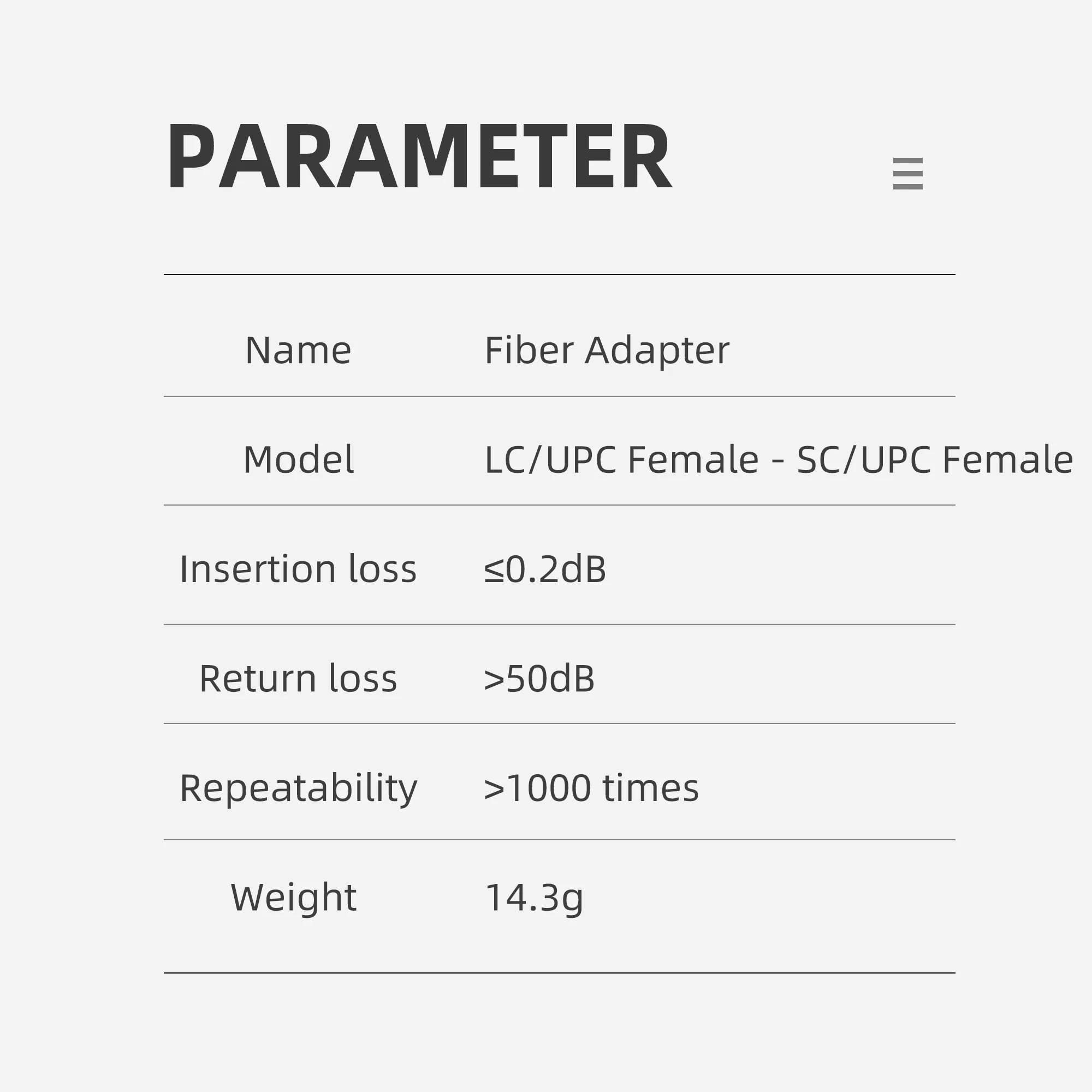Click the divider between Repeatability and Weight

click(x=559, y=839)
